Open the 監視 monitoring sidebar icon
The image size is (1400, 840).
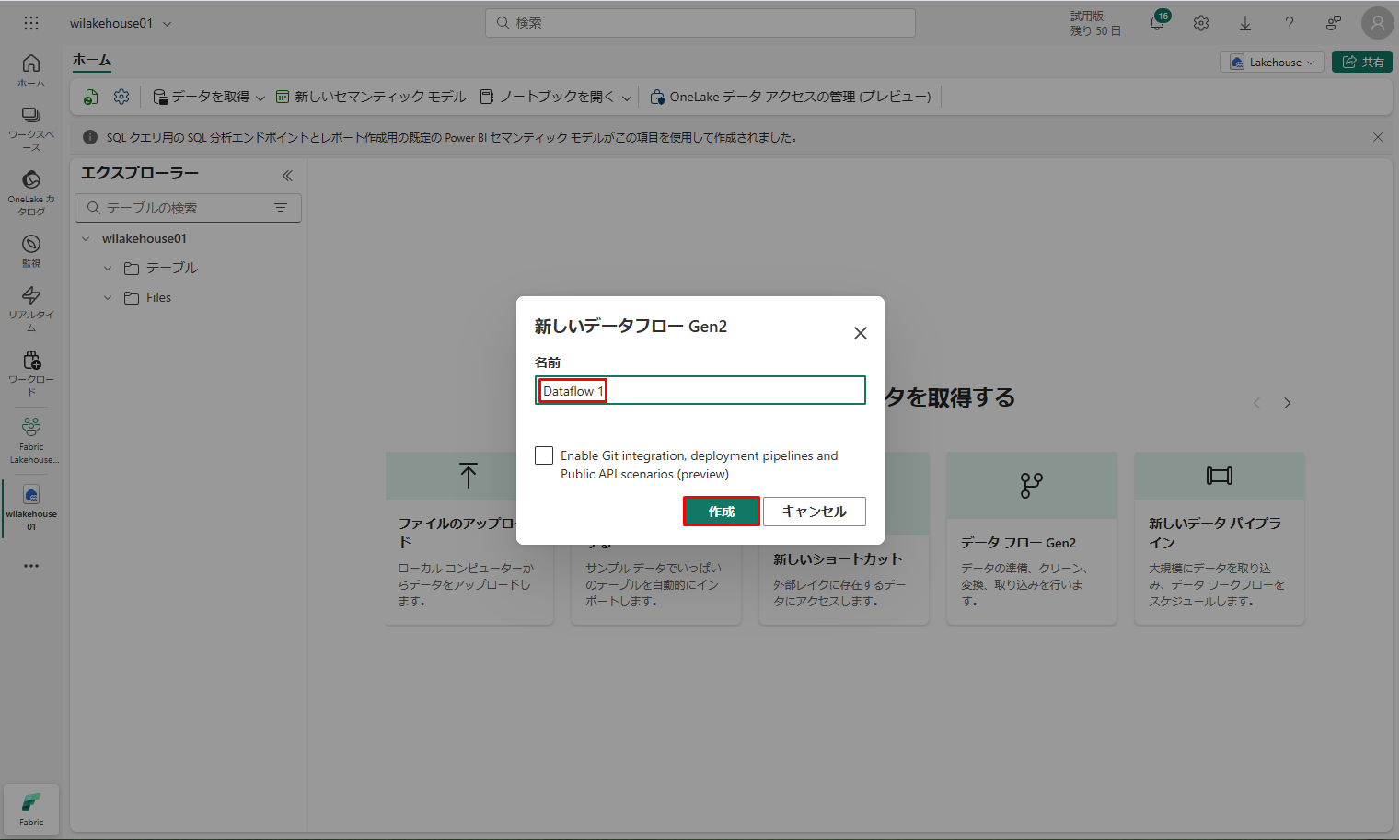point(31,249)
